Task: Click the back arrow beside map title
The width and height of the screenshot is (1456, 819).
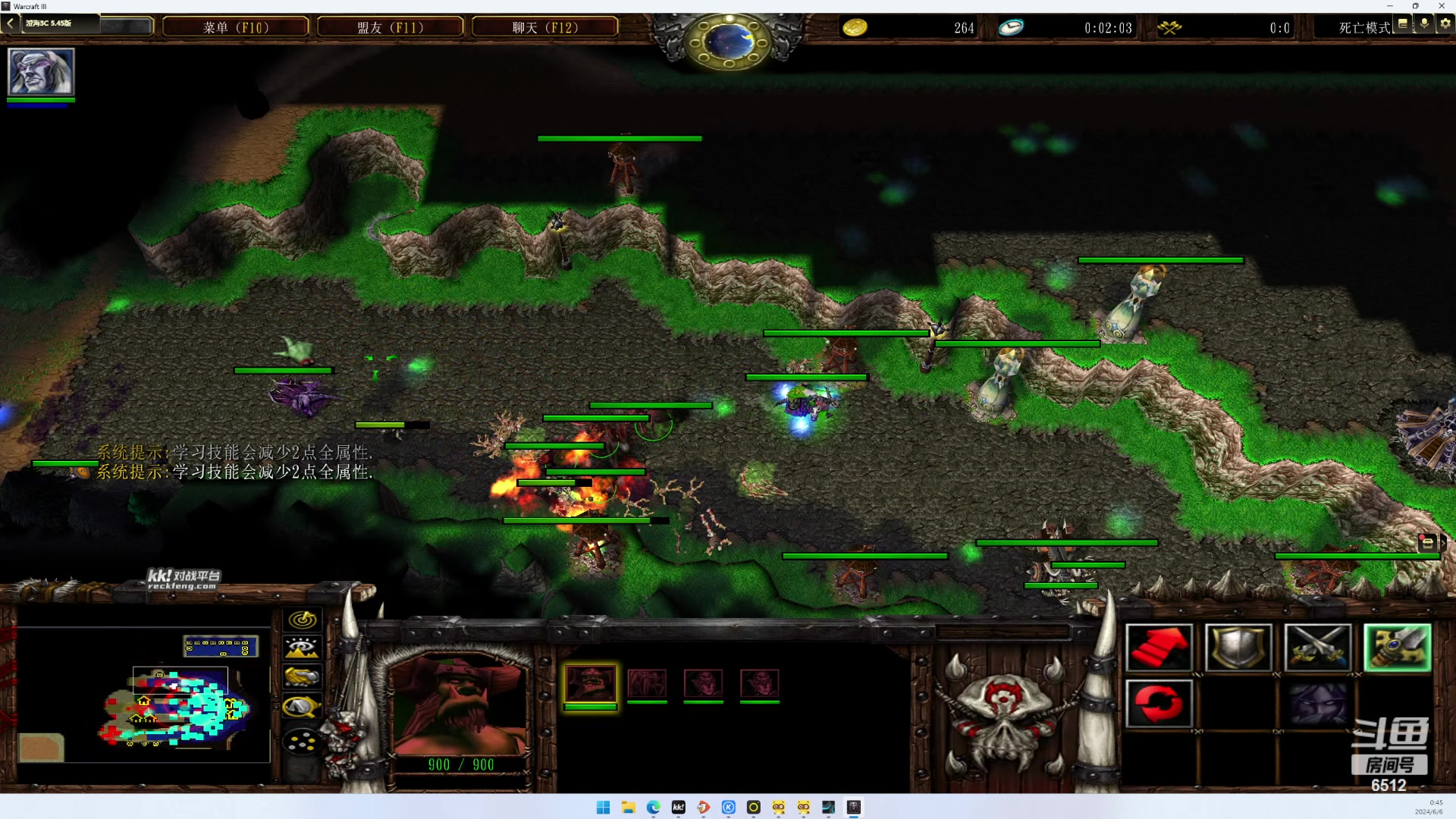Action: click(x=10, y=24)
